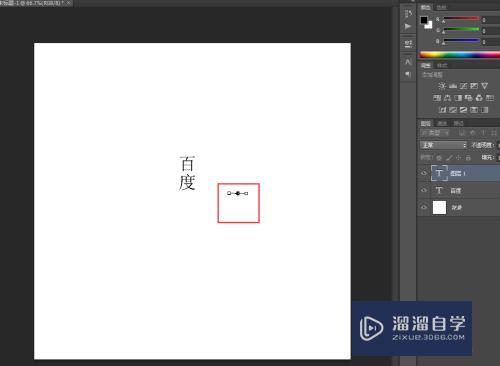Viewport: 500px width, 366px height.
Task: Click the G value input field
Action: 491,31
